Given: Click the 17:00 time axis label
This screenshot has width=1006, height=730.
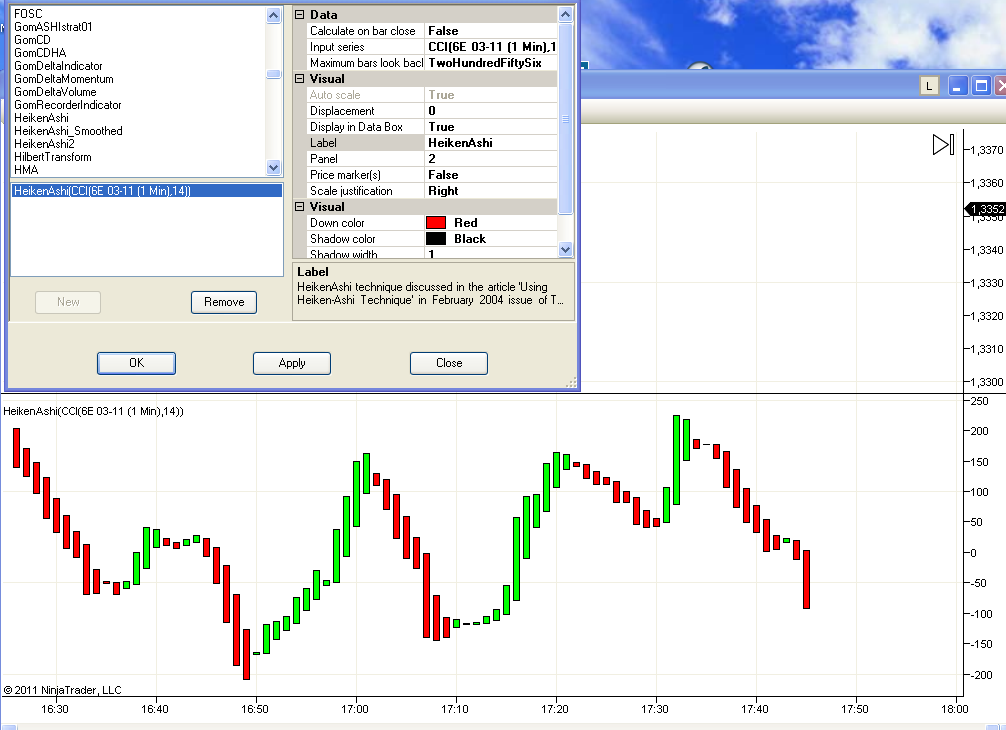Looking at the screenshot, I should [355, 709].
